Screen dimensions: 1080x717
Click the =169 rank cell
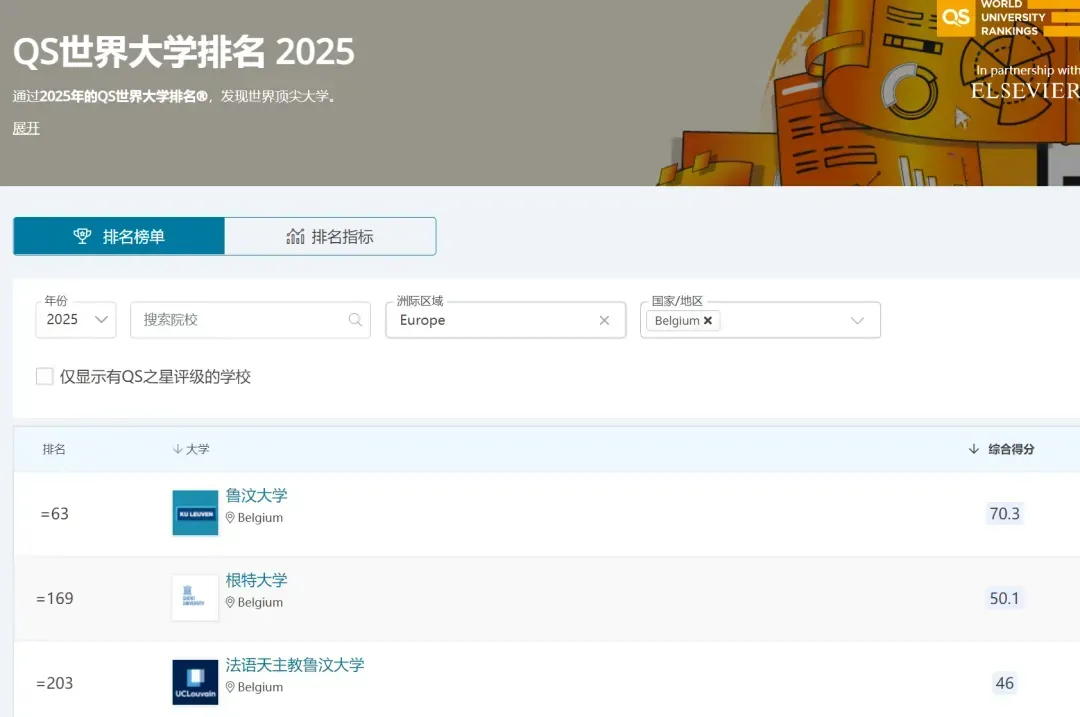pyautogui.click(x=54, y=599)
